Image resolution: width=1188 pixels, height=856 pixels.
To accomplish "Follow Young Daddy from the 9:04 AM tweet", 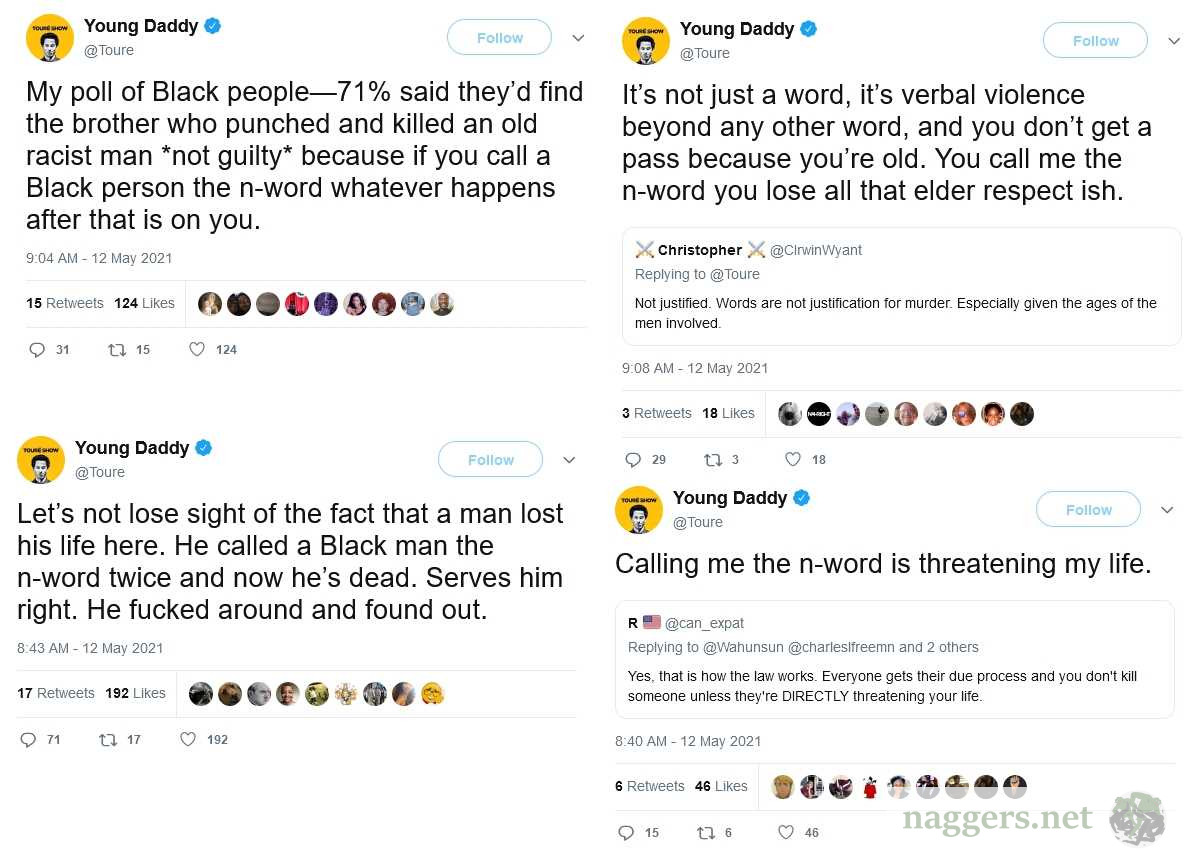I will click(499, 38).
